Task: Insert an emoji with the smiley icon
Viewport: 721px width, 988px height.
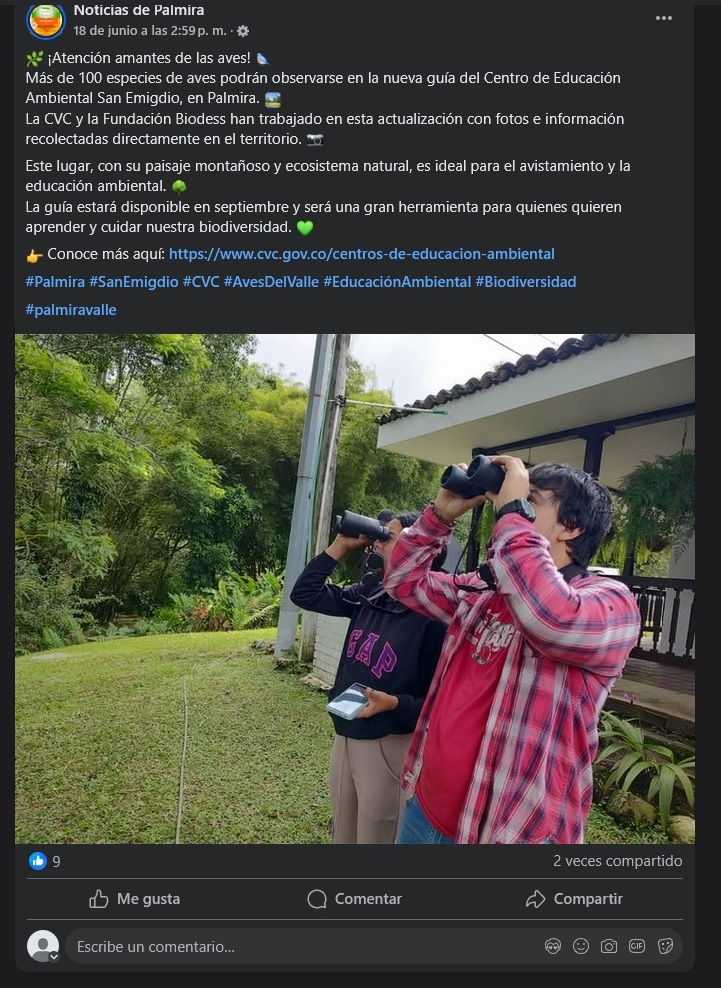Action: pyautogui.click(x=581, y=946)
